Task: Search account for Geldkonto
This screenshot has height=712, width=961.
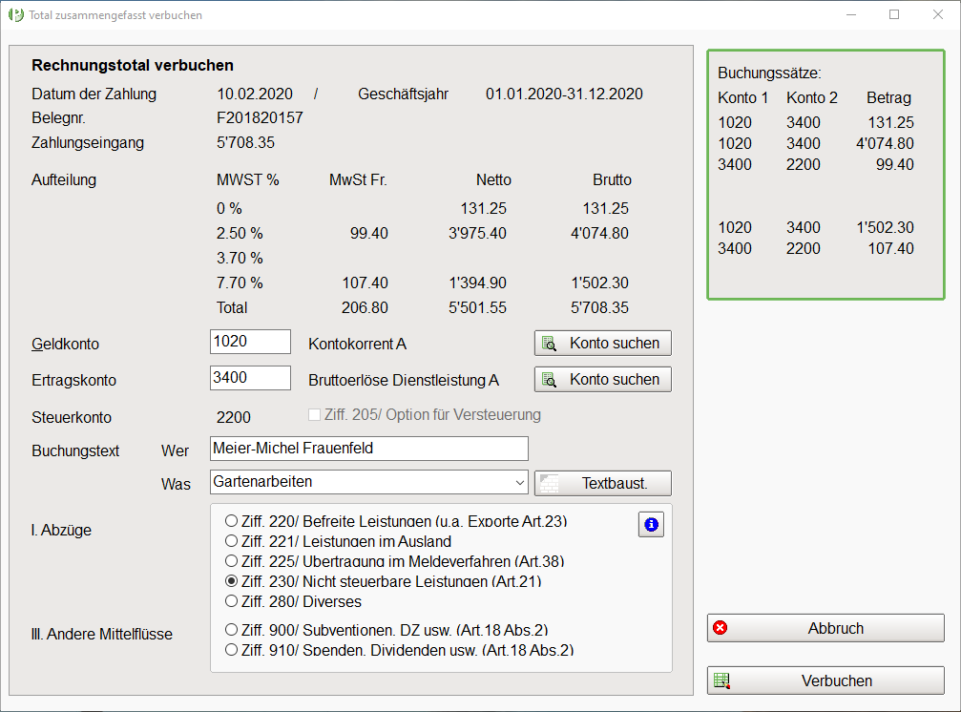Action: click(x=603, y=343)
